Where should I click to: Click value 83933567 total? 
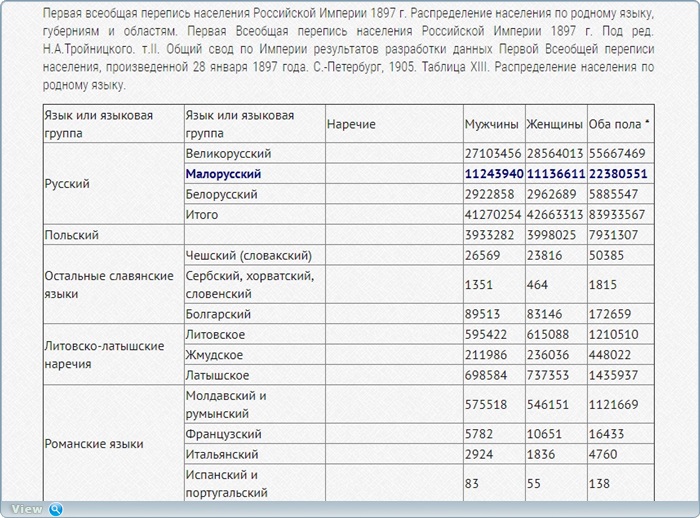tap(617, 215)
